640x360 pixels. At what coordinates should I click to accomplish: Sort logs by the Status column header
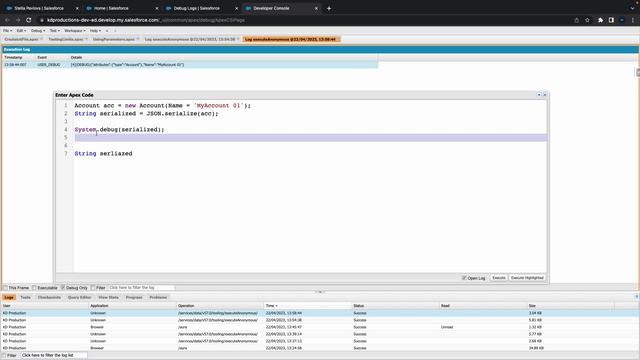click(x=395, y=306)
